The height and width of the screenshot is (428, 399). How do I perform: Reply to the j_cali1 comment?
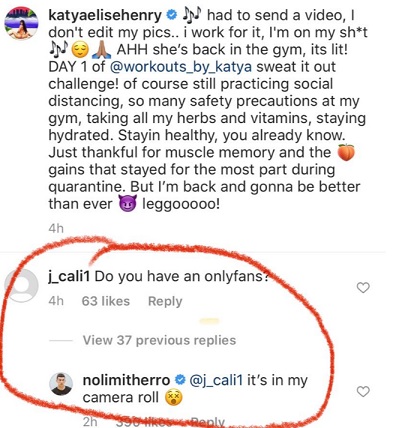tap(165, 301)
